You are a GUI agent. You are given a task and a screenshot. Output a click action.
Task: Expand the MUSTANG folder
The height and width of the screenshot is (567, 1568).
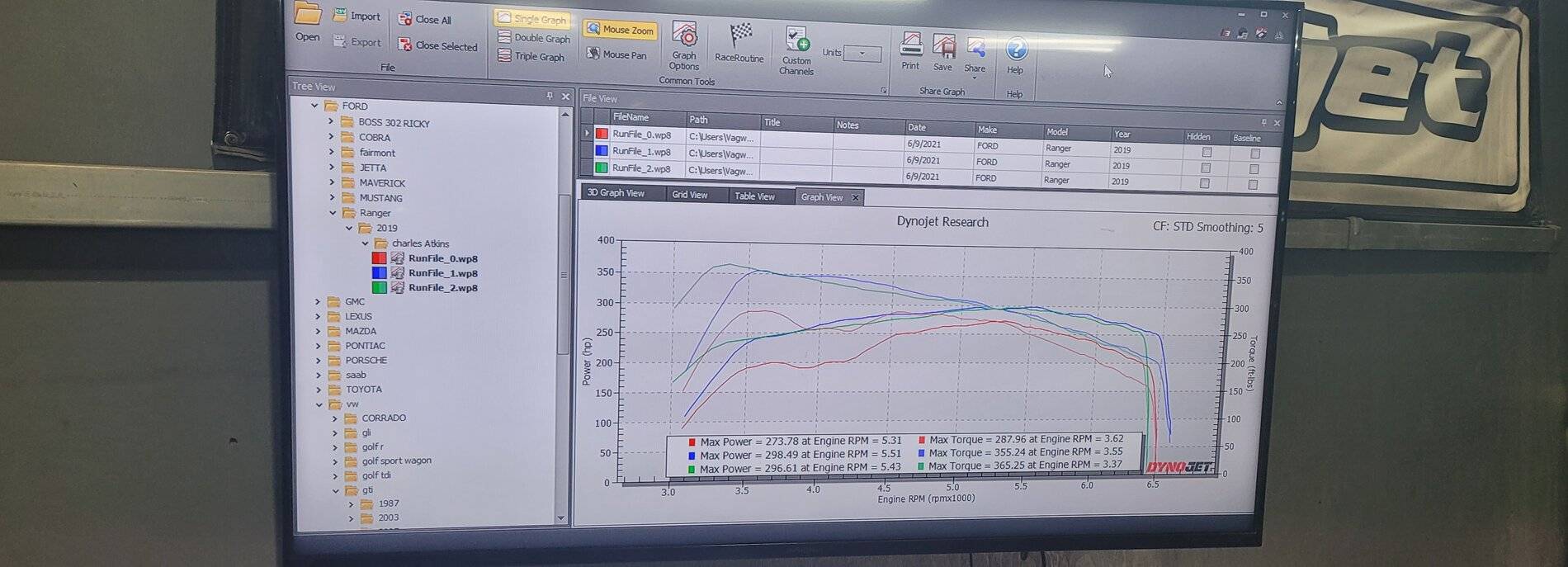(333, 197)
